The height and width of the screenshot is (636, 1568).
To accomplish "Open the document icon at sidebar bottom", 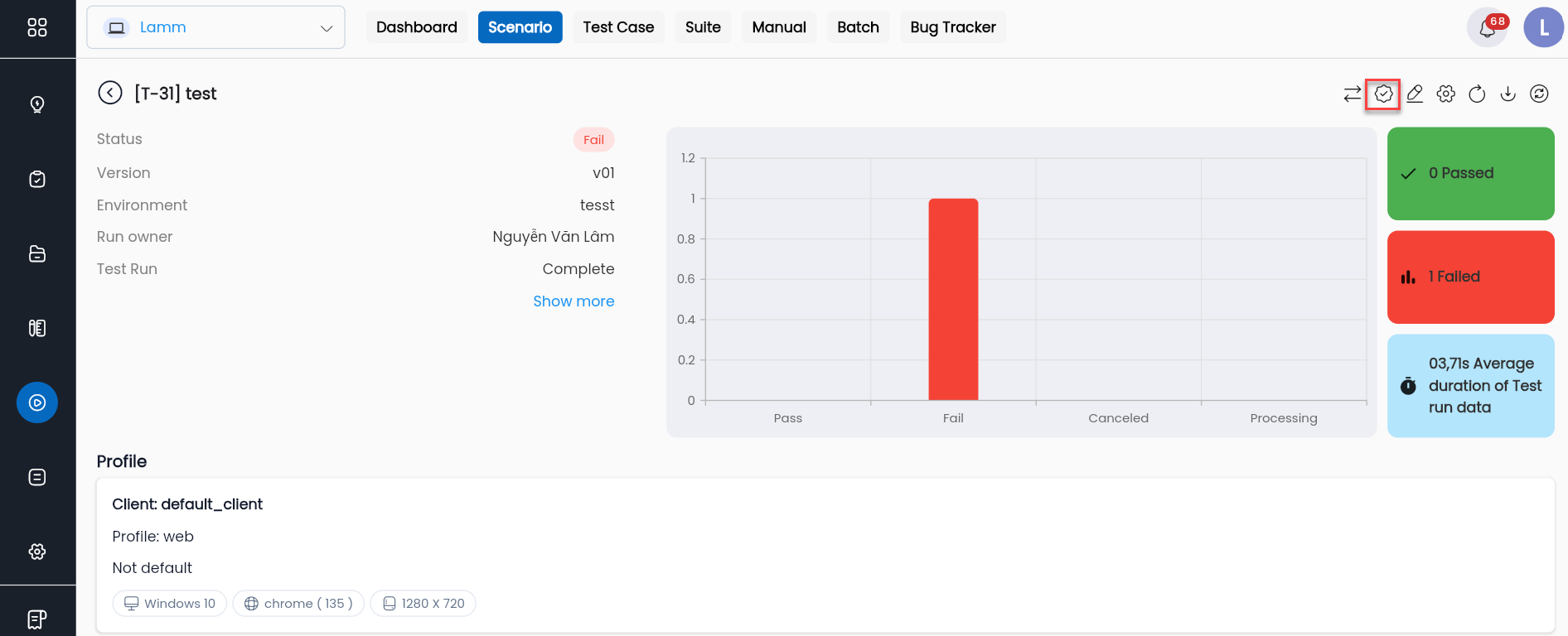I will pos(37,619).
